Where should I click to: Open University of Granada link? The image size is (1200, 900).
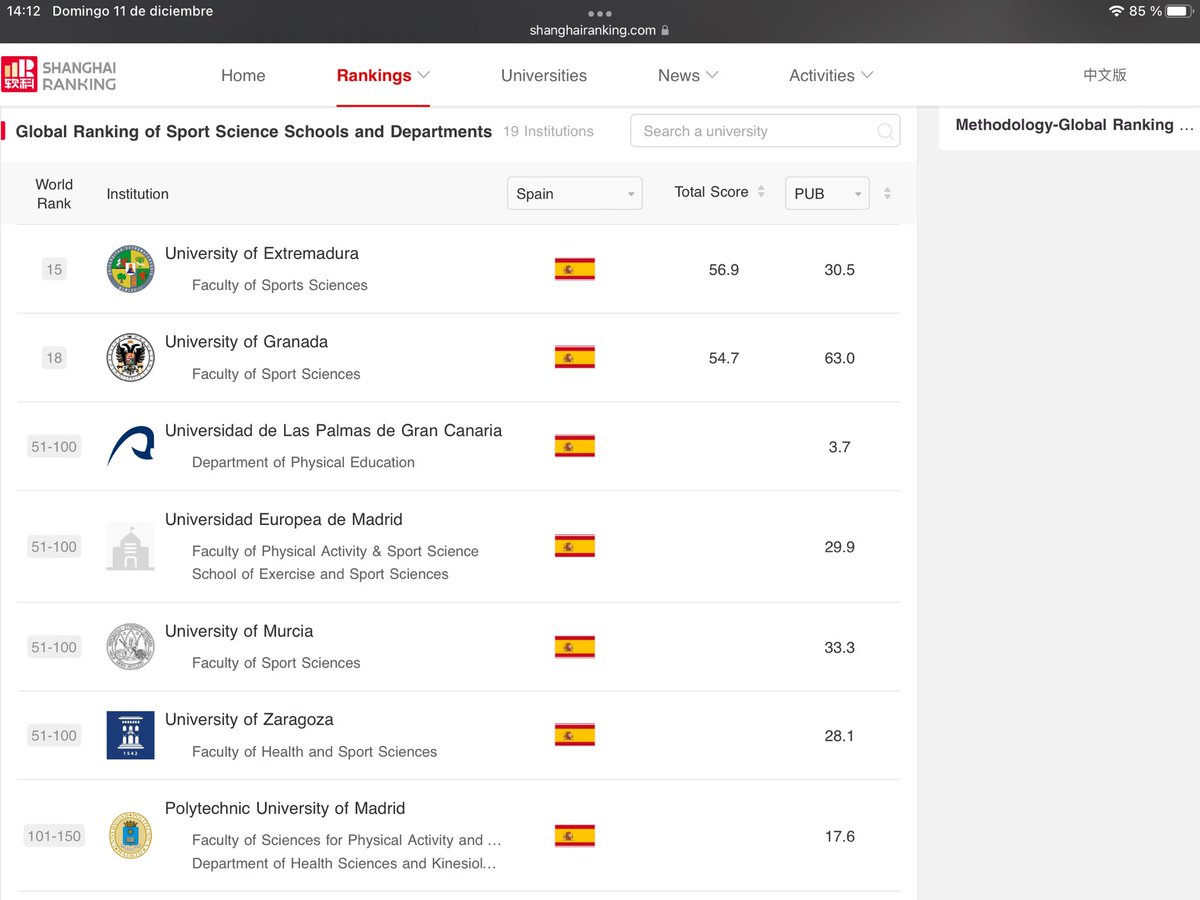[246, 341]
